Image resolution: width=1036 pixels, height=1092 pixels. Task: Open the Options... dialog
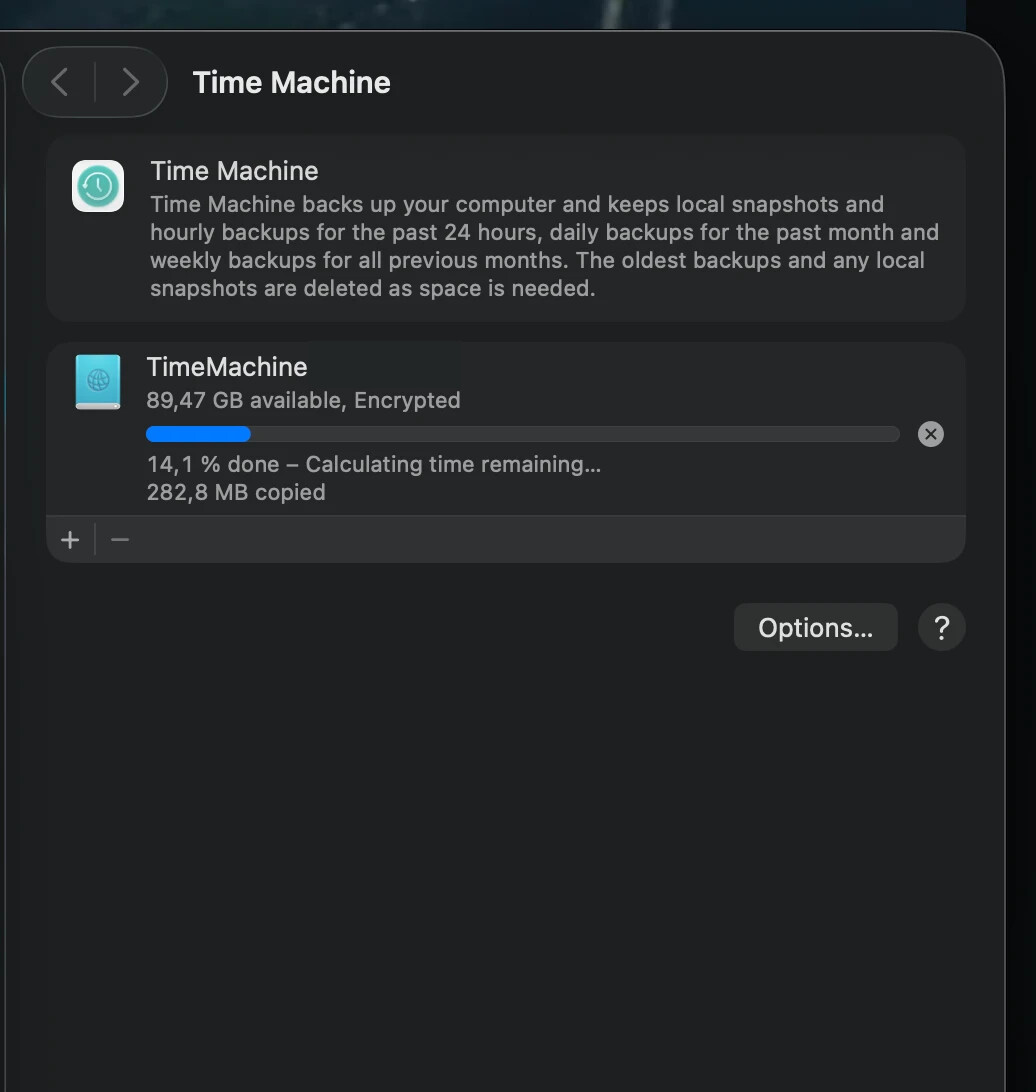(x=815, y=628)
